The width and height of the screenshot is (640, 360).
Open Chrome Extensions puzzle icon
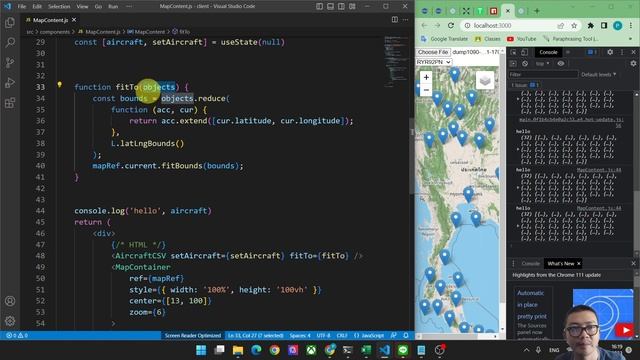[591, 25]
